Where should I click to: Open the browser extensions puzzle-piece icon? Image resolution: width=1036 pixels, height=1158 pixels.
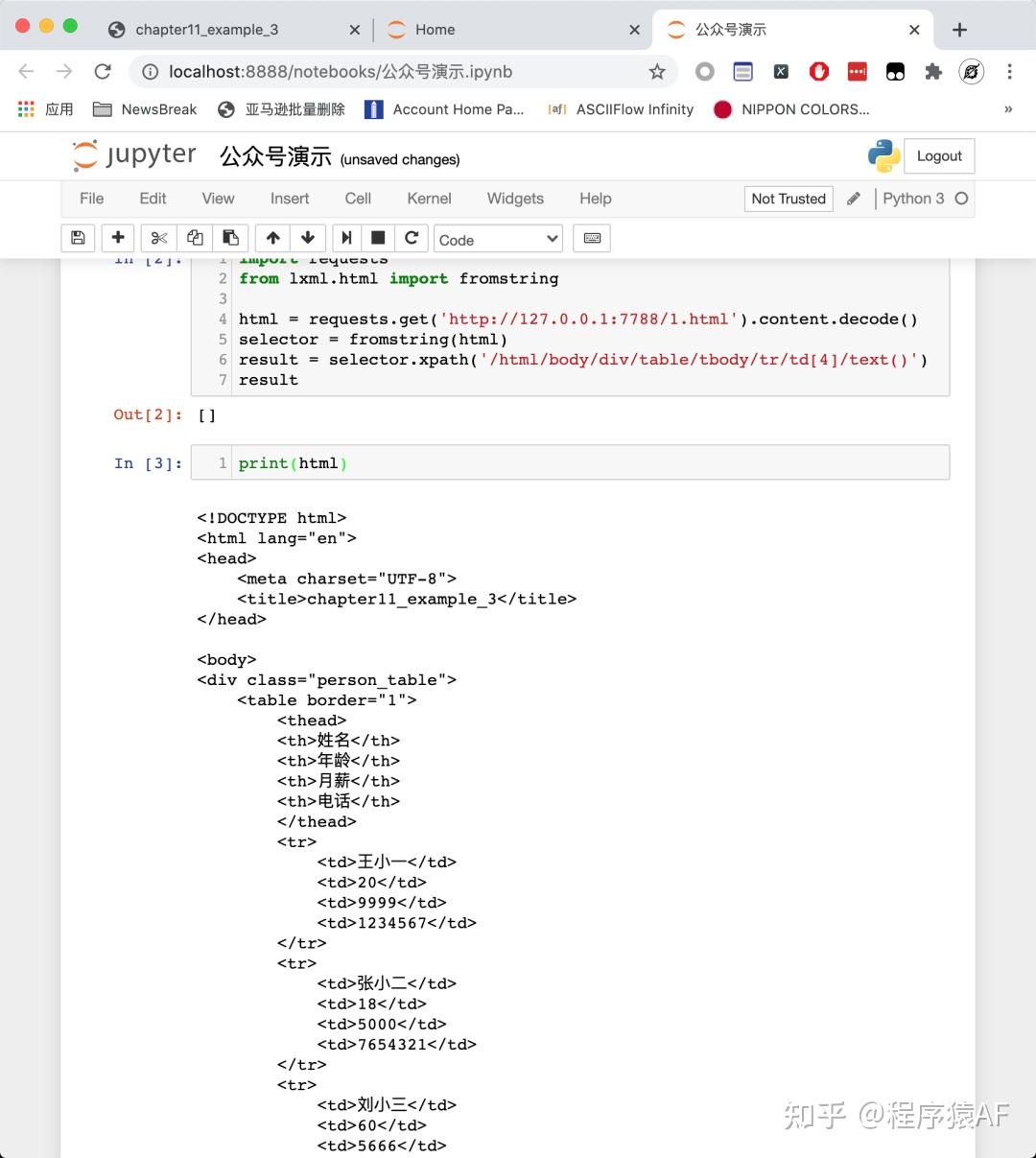pyautogui.click(x=933, y=71)
